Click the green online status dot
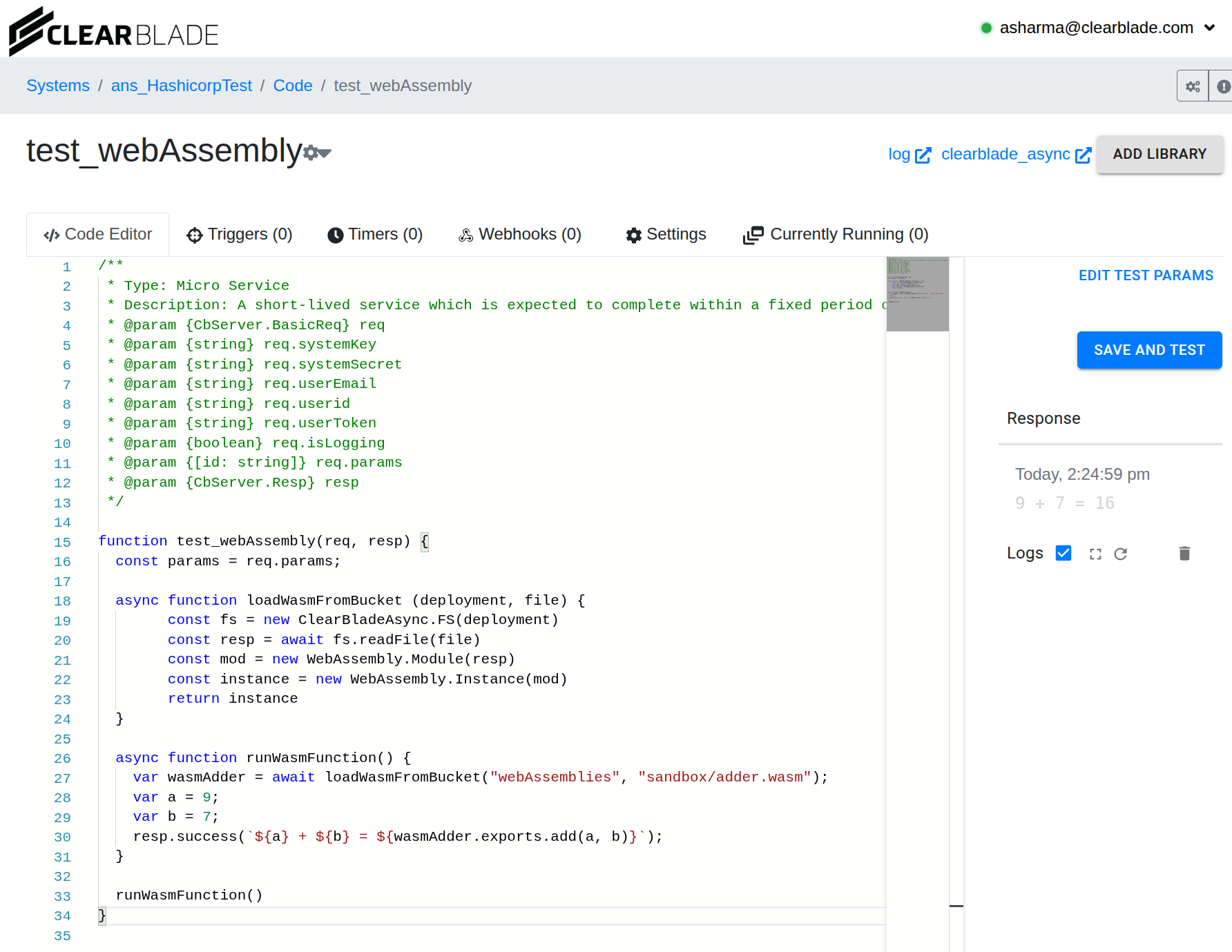The width and height of the screenshot is (1232, 952). pos(986,28)
